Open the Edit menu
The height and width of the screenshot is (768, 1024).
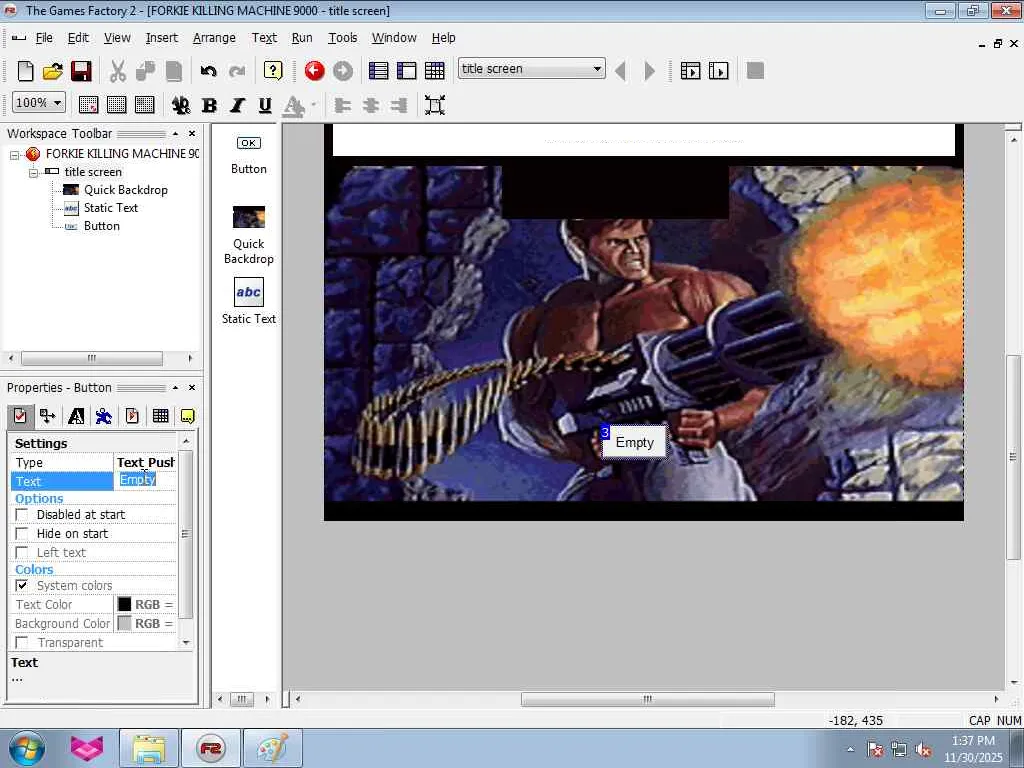[x=78, y=38]
